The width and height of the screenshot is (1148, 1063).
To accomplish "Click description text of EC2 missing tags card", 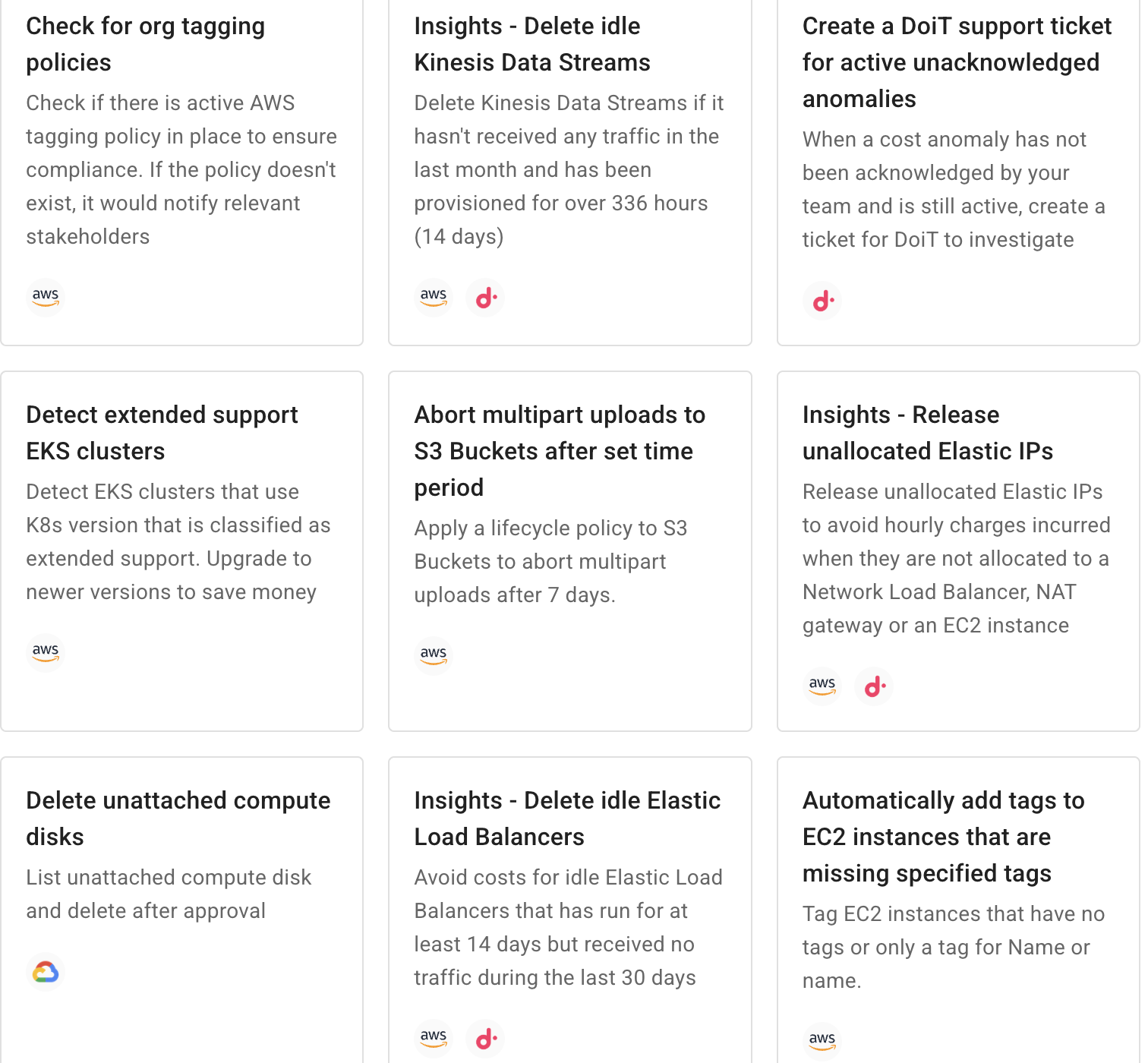I will [x=953, y=947].
